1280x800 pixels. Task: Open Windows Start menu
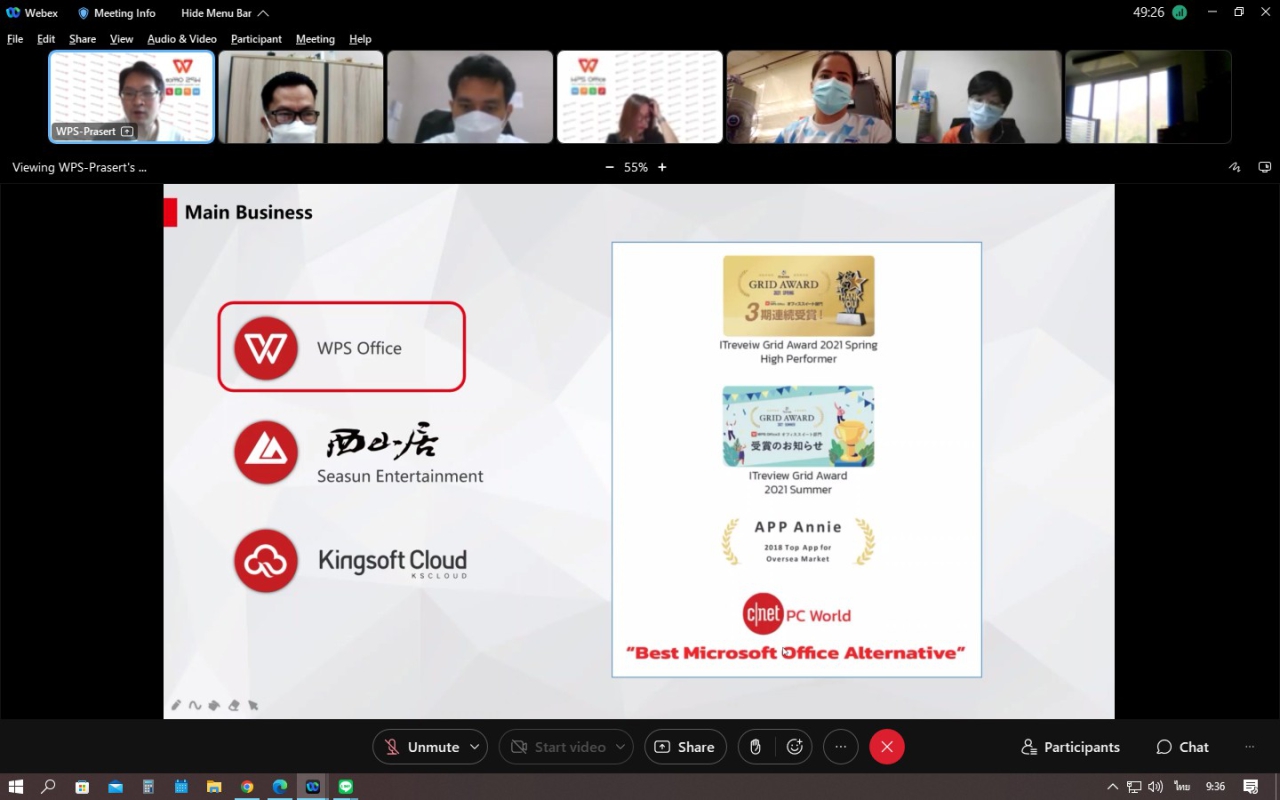click(16, 787)
